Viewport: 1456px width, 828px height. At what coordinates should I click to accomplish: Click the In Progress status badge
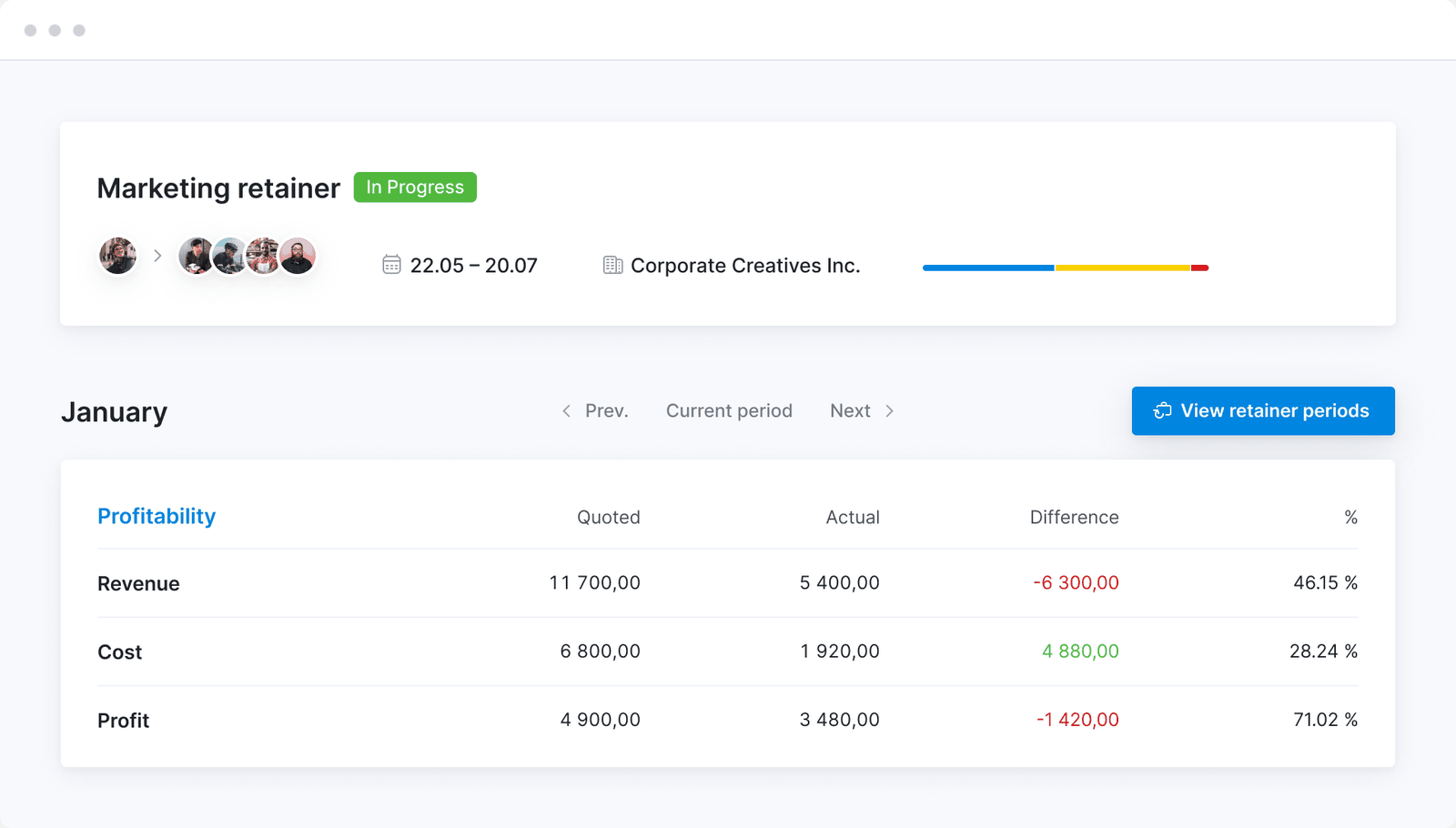point(415,187)
